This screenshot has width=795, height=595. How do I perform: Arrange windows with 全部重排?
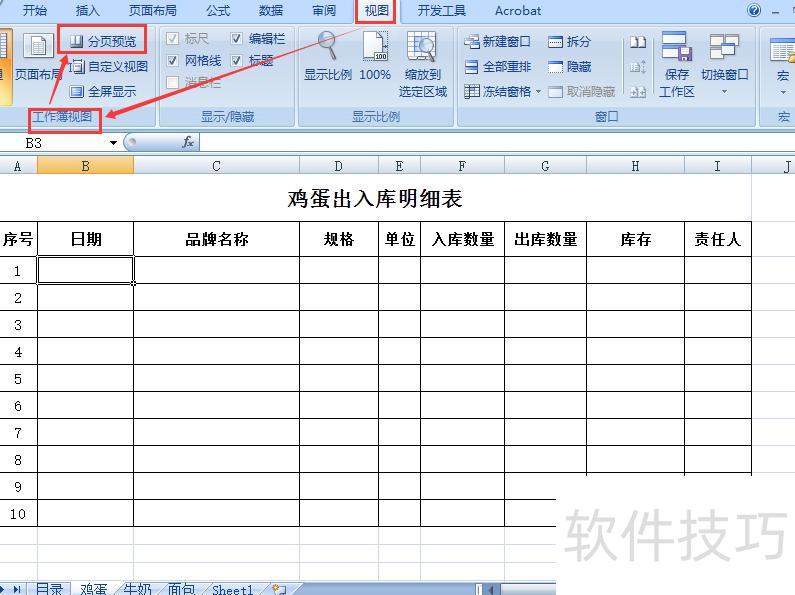498,66
